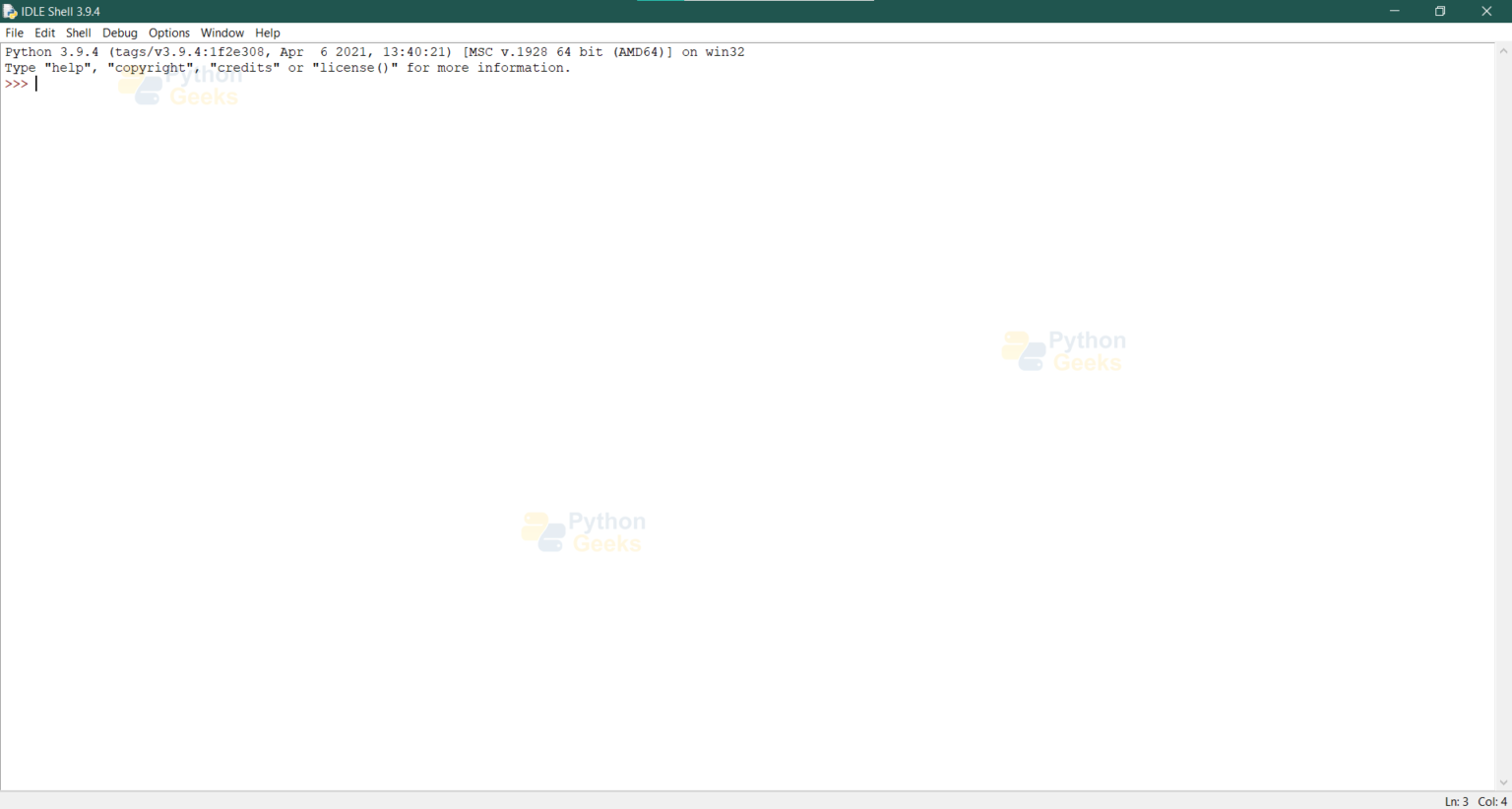Click the scrollbar up arrow
Viewport: 1512px width, 809px height.
[1503, 51]
